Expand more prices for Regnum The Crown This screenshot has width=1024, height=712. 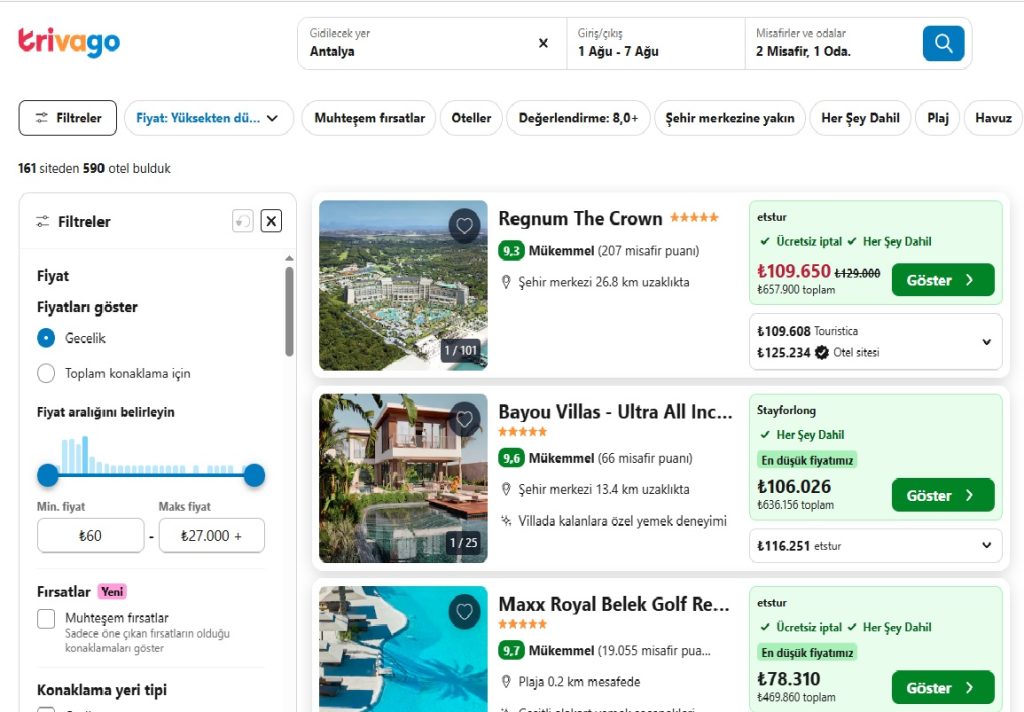pos(986,342)
